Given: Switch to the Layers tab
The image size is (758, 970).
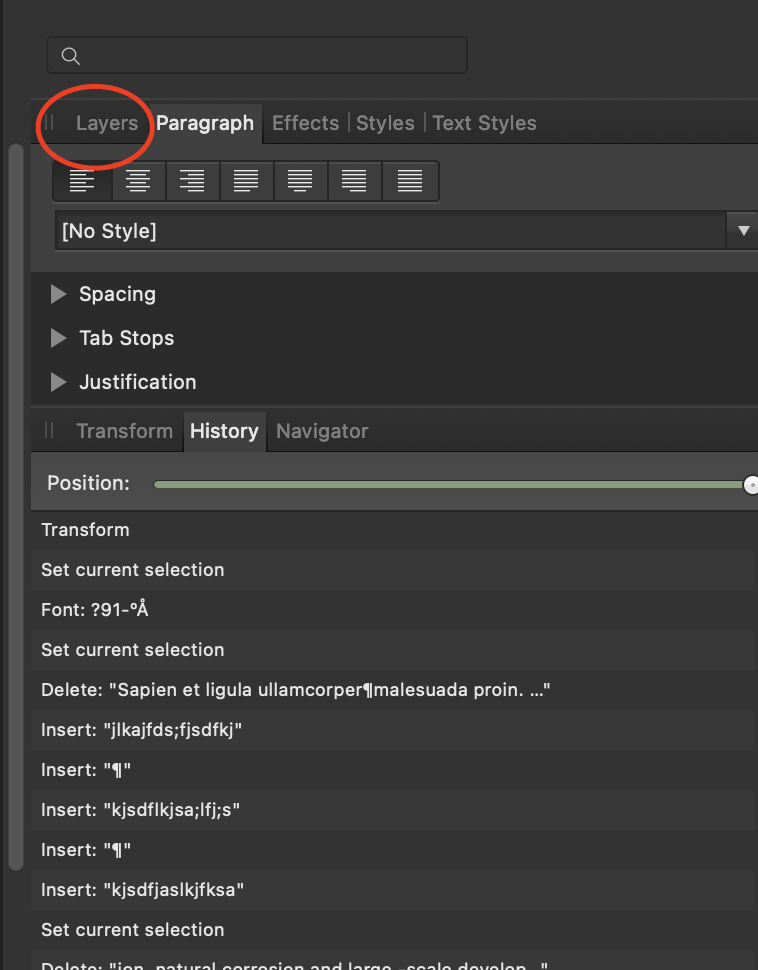Looking at the screenshot, I should click(107, 123).
